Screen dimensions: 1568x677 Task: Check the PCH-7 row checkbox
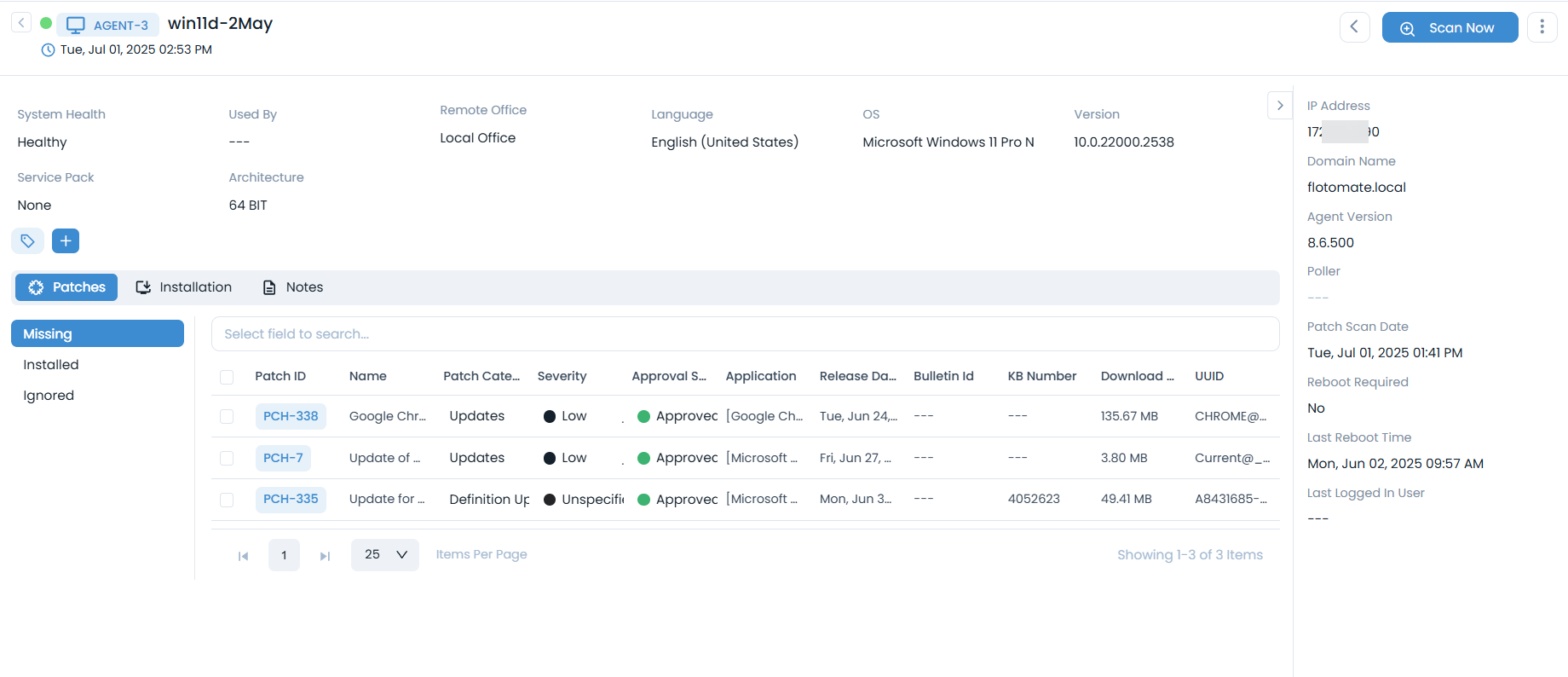point(227,458)
